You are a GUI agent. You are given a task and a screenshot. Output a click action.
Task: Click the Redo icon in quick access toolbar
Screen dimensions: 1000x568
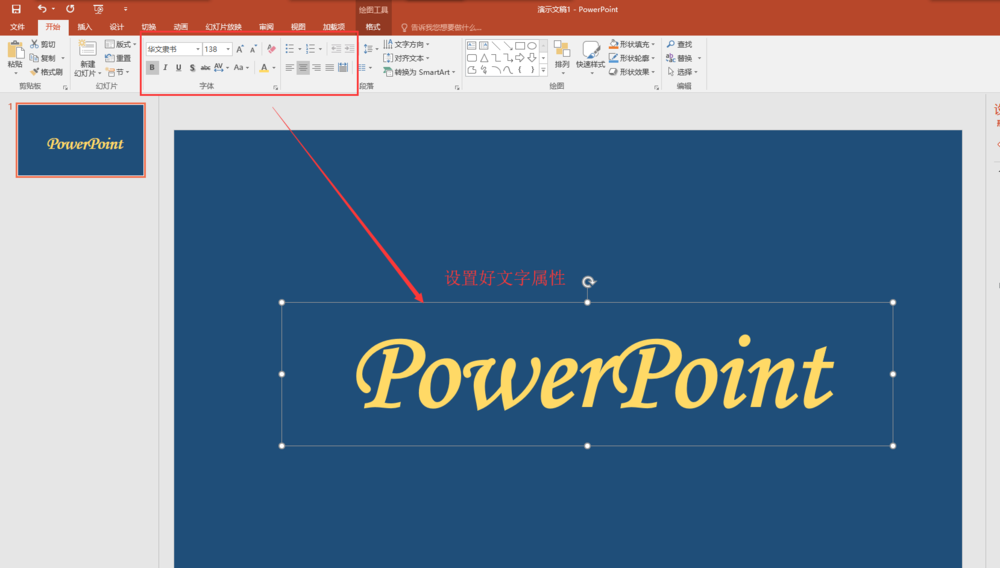pos(70,9)
